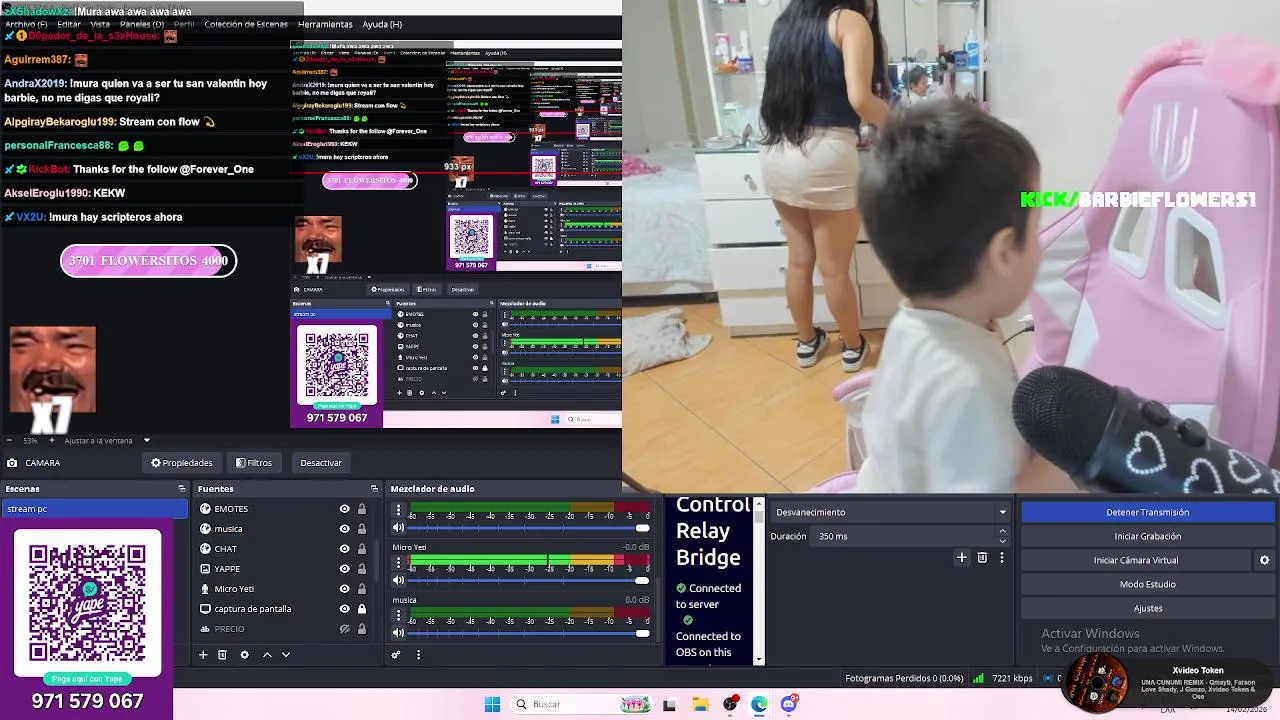This screenshot has width=1280, height=720.
Task: Show the hidden PRECIO source
Action: point(344,629)
